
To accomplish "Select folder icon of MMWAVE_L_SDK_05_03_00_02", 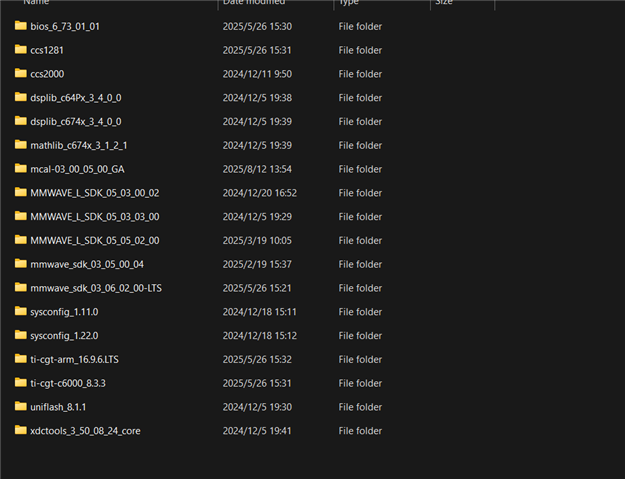I will click(21, 192).
